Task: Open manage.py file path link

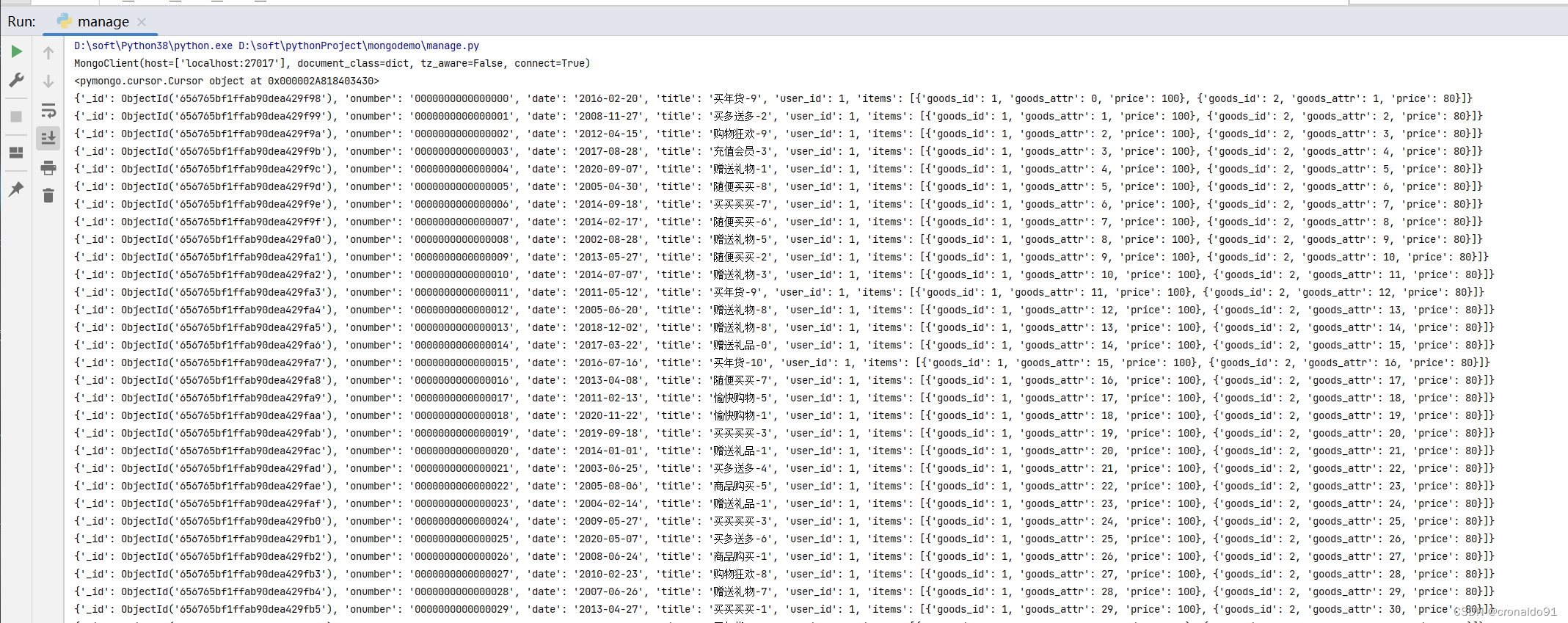Action: pos(359,45)
